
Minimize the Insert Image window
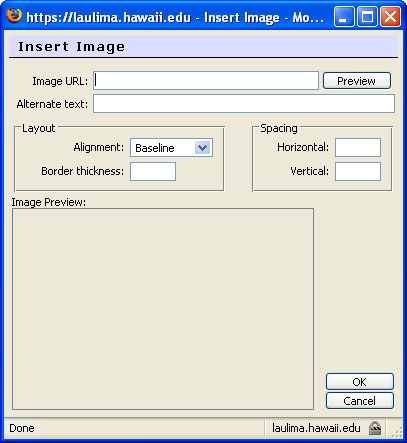[x=344, y=16]
